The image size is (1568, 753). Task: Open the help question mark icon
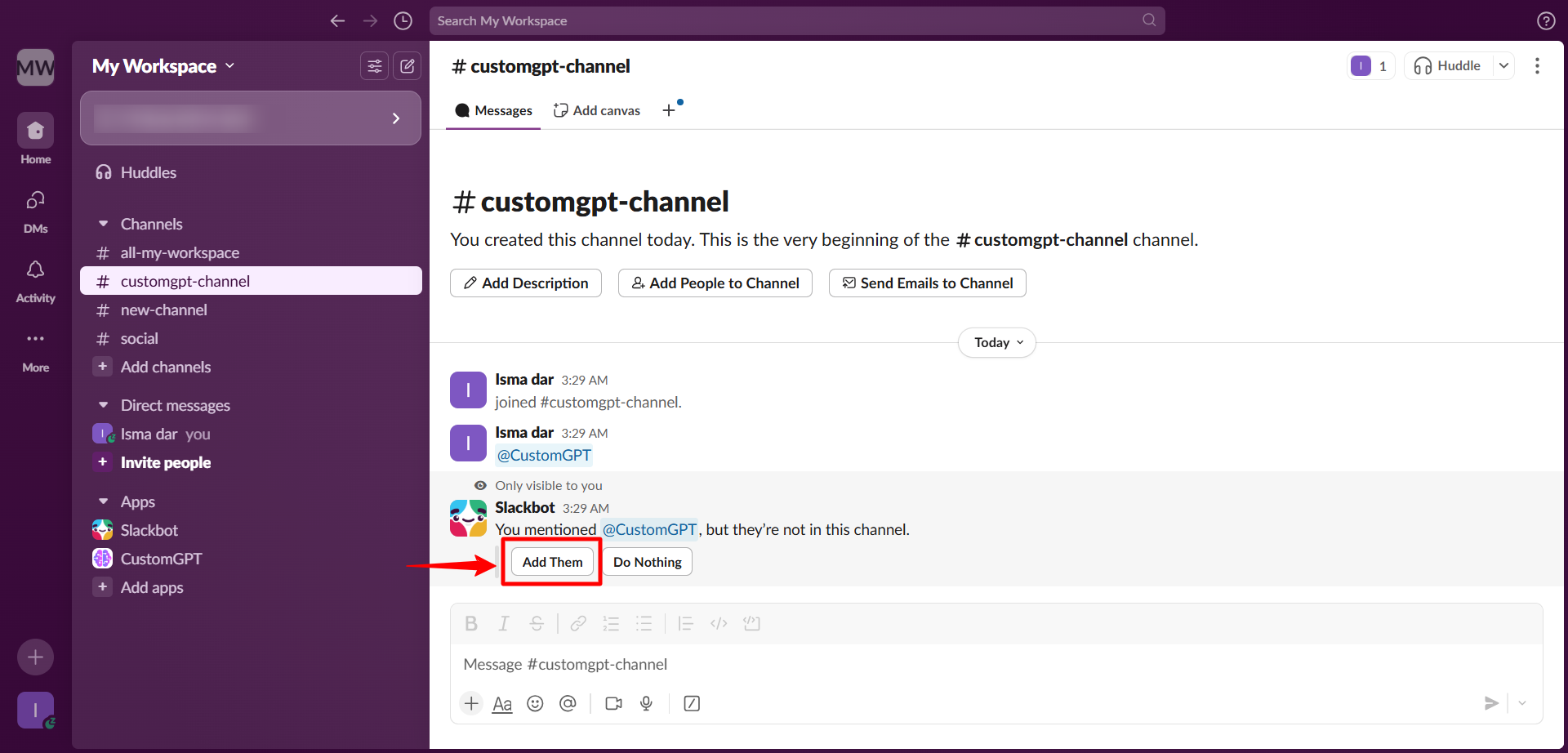[x=1545, y=20]
